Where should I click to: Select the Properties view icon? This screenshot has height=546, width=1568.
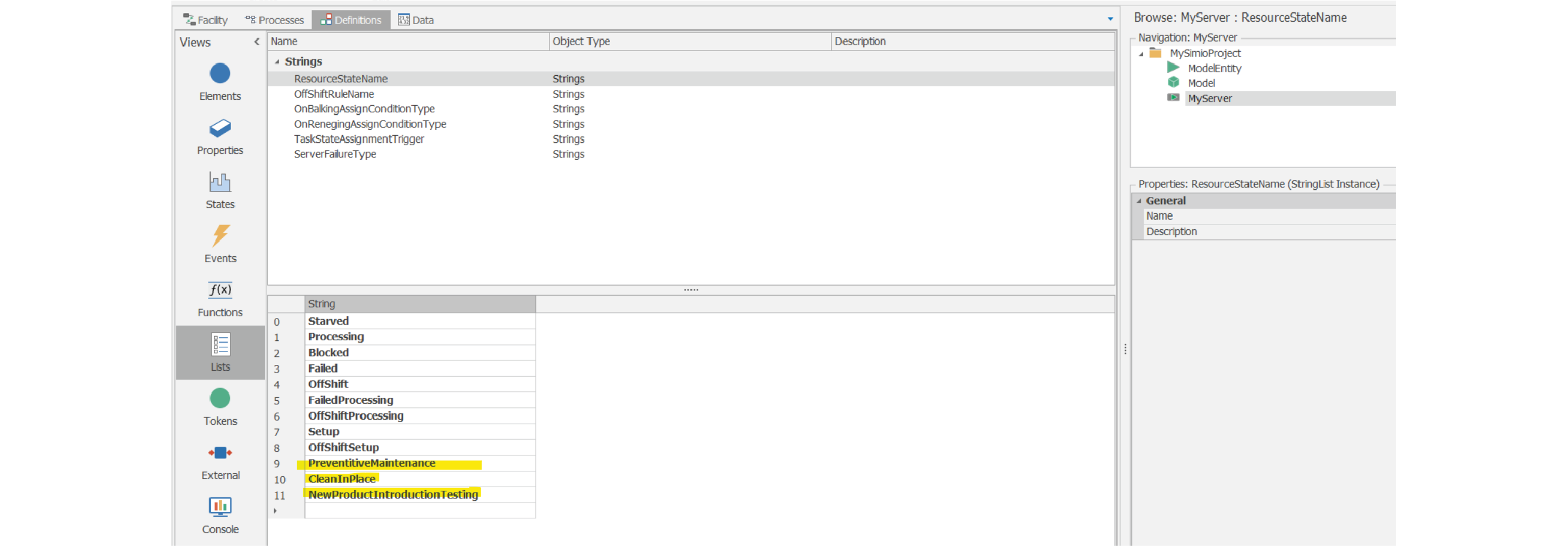pos(220,129)
